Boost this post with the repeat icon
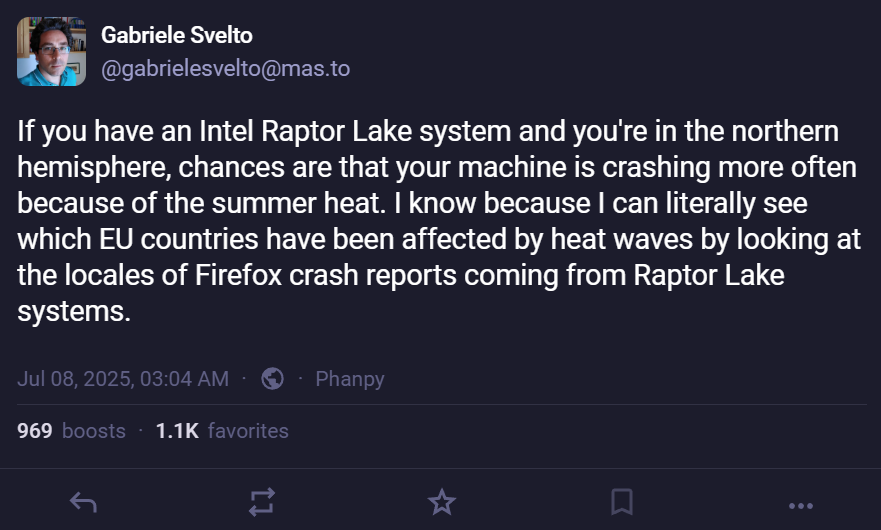 [262, 503]
